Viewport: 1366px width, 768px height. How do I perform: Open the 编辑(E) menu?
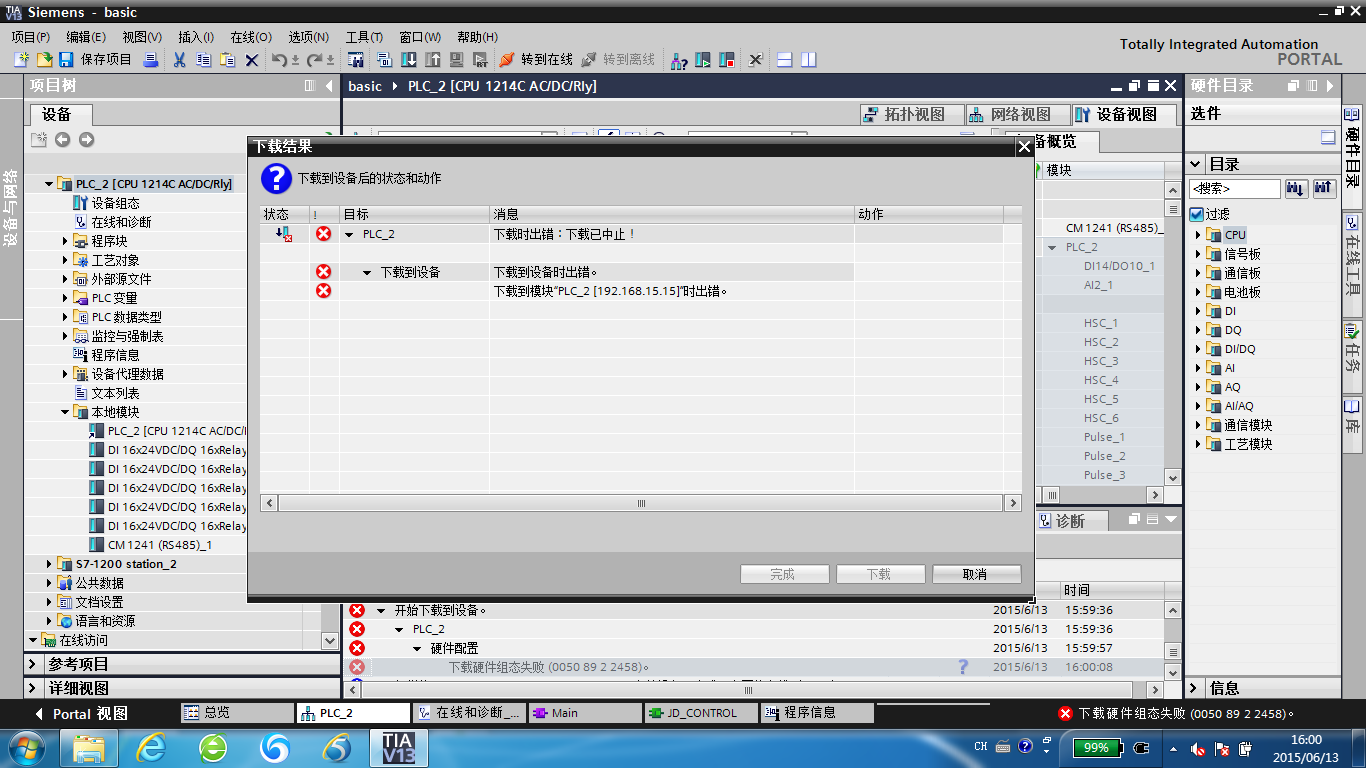click(x=86, y=37)
